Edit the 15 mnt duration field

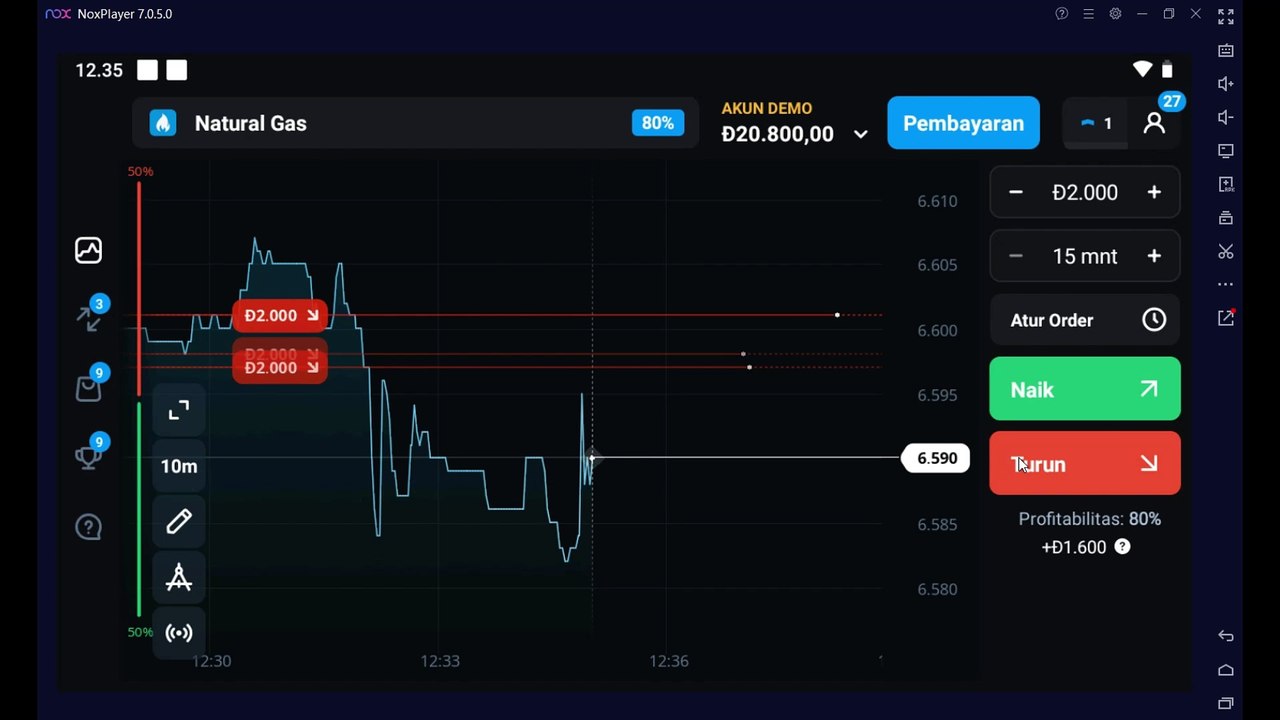[1085, 256]
